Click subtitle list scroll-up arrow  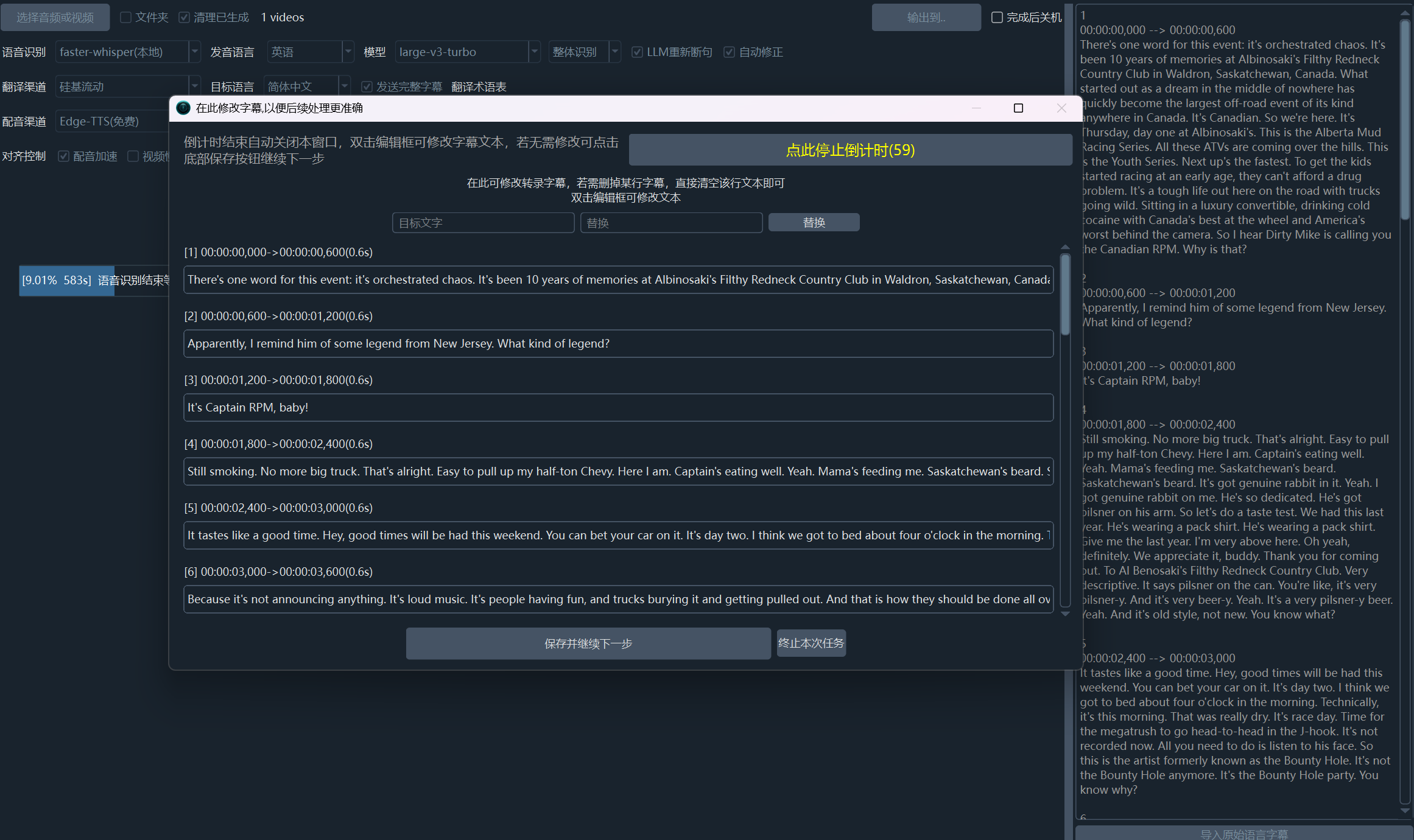(1065, 247)
